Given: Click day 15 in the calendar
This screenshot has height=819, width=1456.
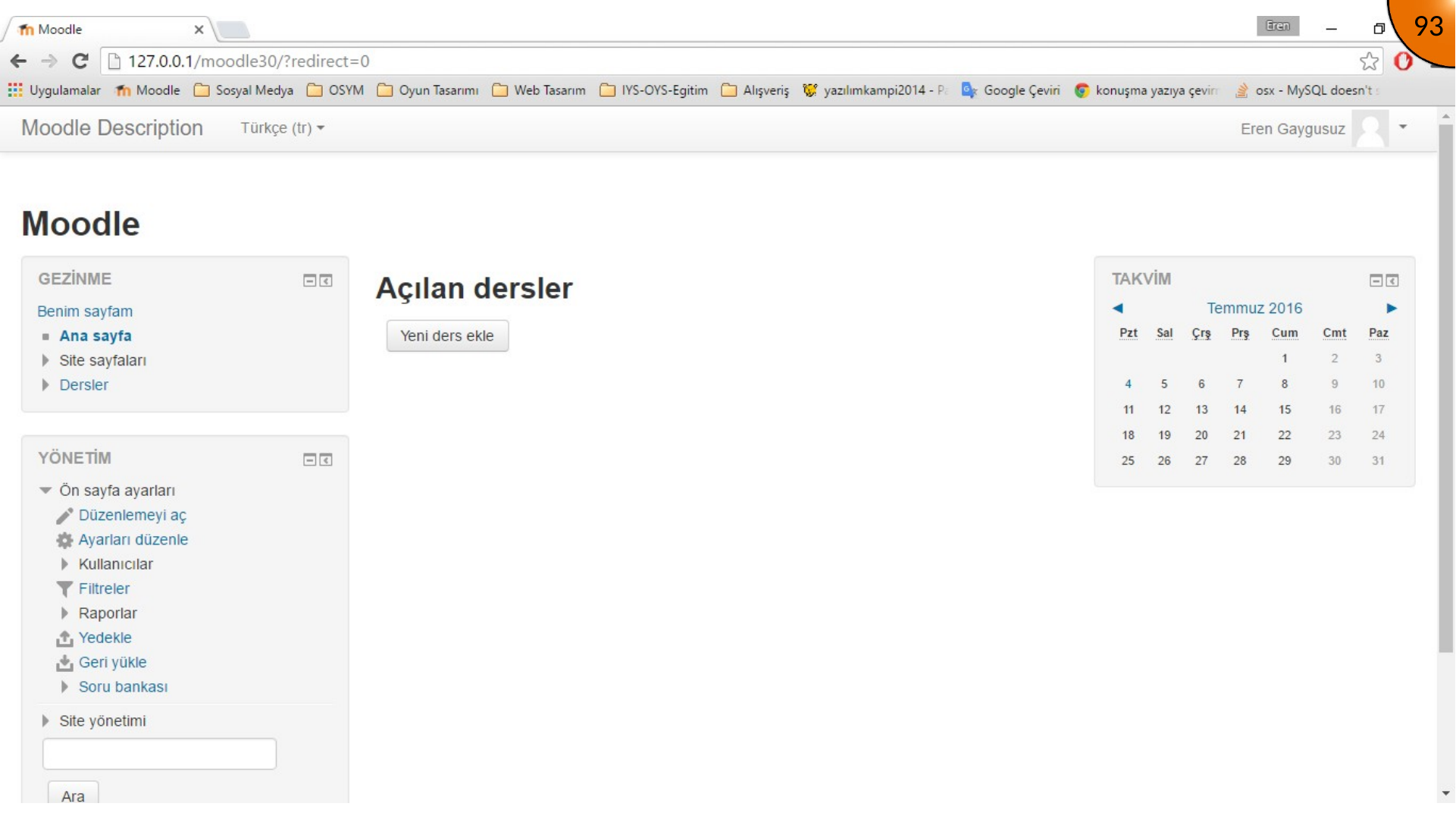Looking at the screenshot, I should [1285, 410].
